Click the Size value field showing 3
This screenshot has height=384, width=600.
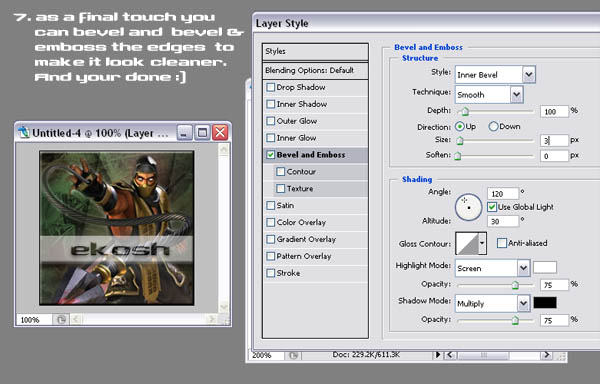tap(554, 140)
